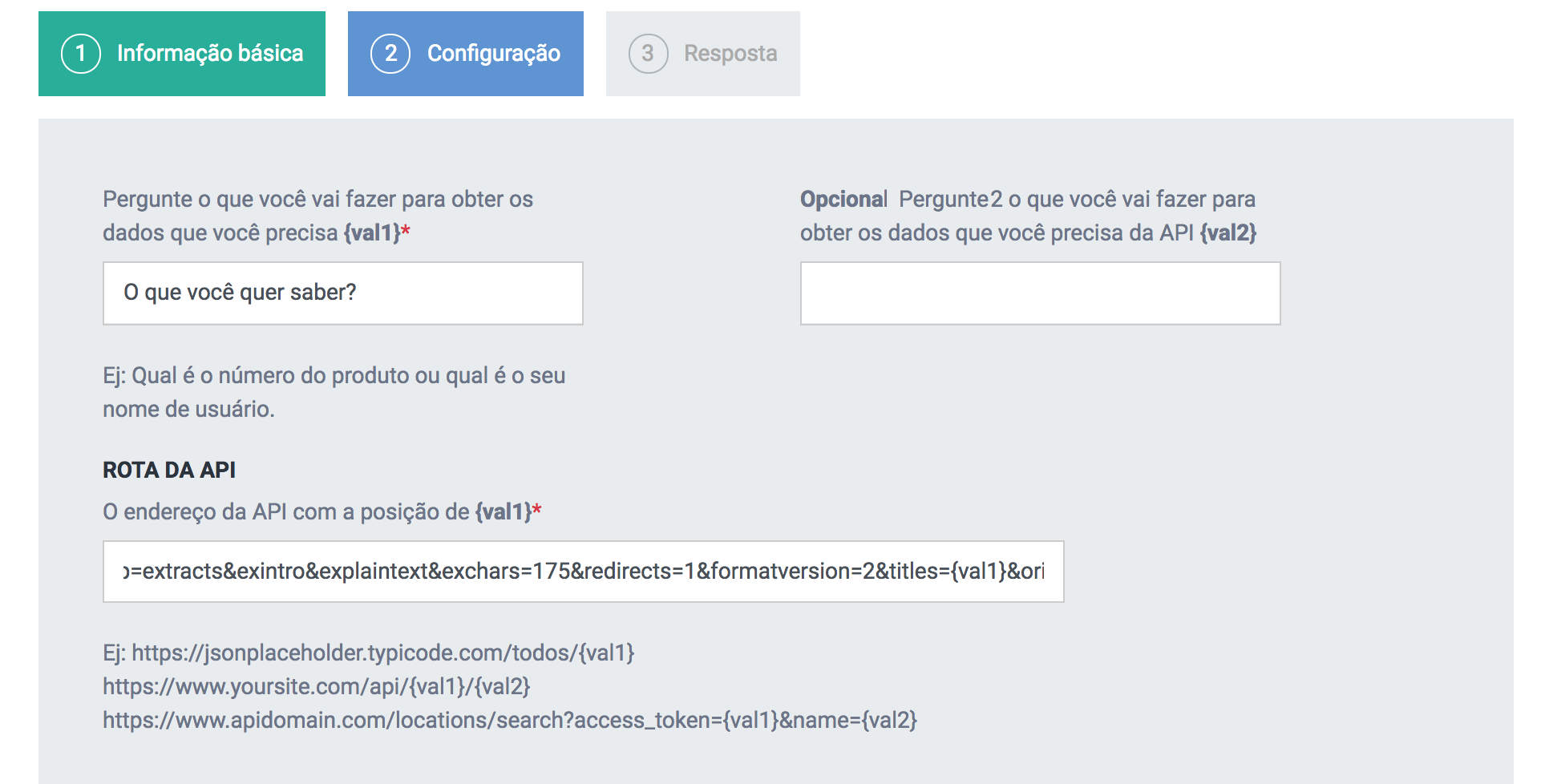Go to the Resposta step tab
1549x784 pixels.
(703, 54)
